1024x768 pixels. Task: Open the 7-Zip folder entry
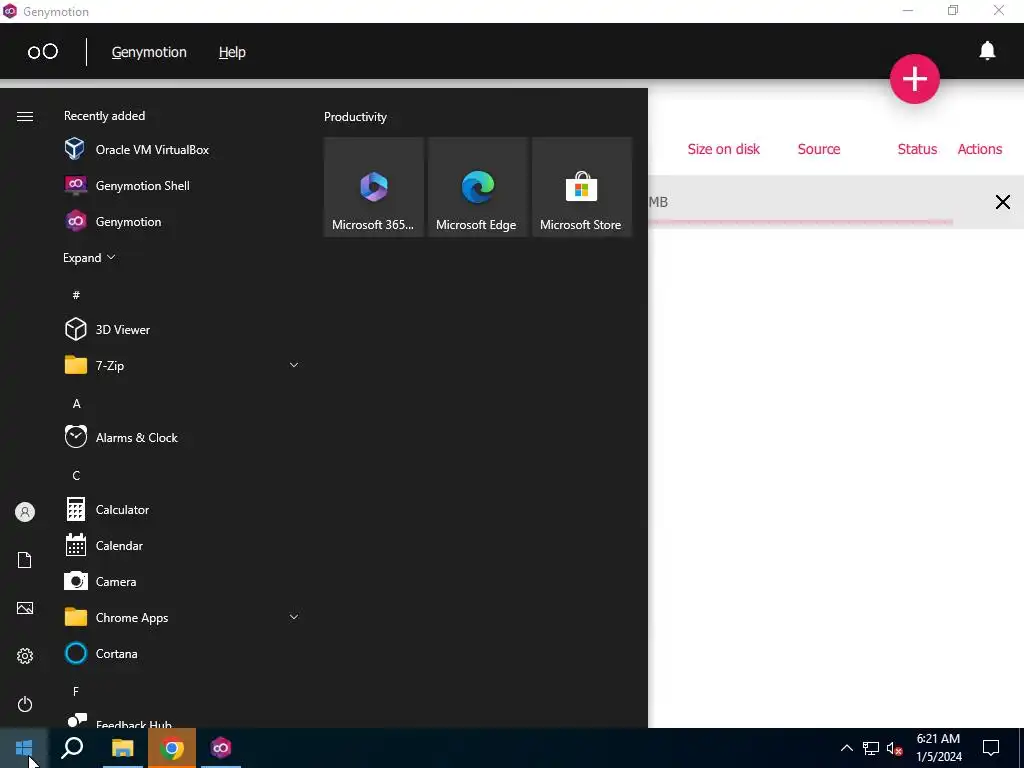pyautogui.click(x=183, y=365)
